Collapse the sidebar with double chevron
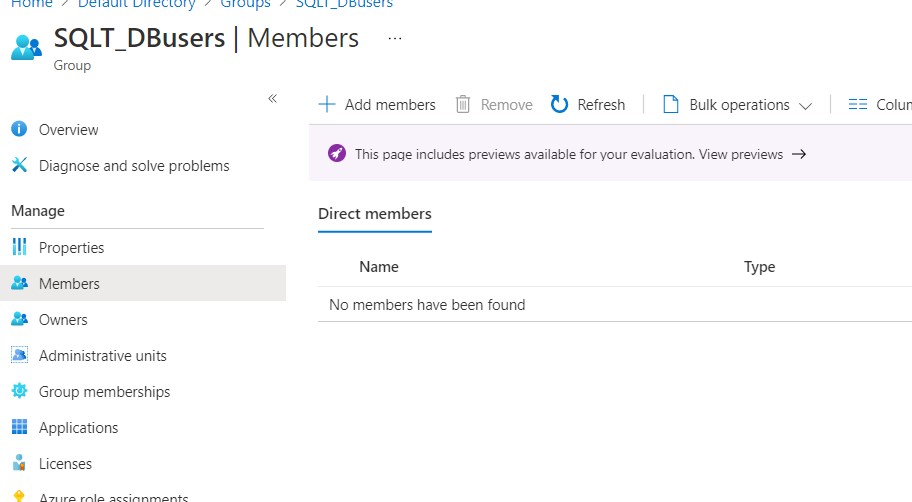 (272, 98)
